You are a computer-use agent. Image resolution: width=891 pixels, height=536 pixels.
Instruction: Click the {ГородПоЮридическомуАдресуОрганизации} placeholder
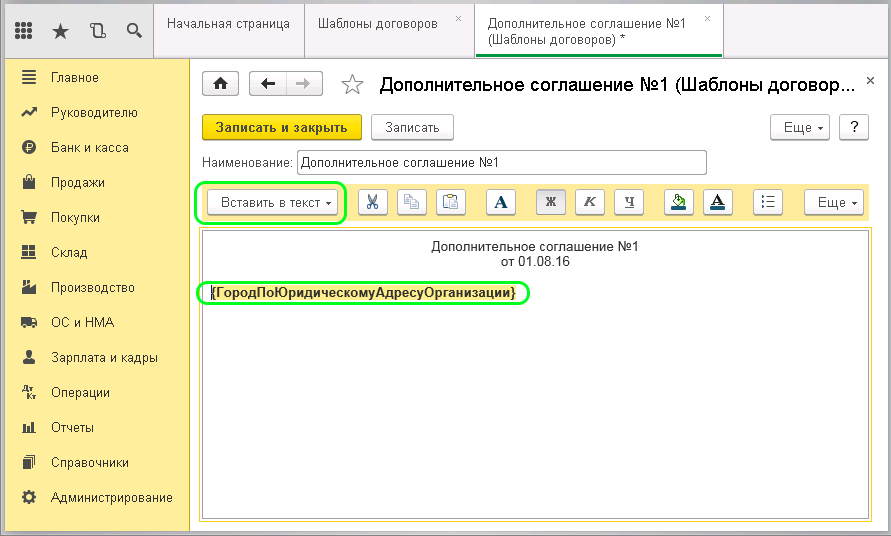tap(364, 293)
